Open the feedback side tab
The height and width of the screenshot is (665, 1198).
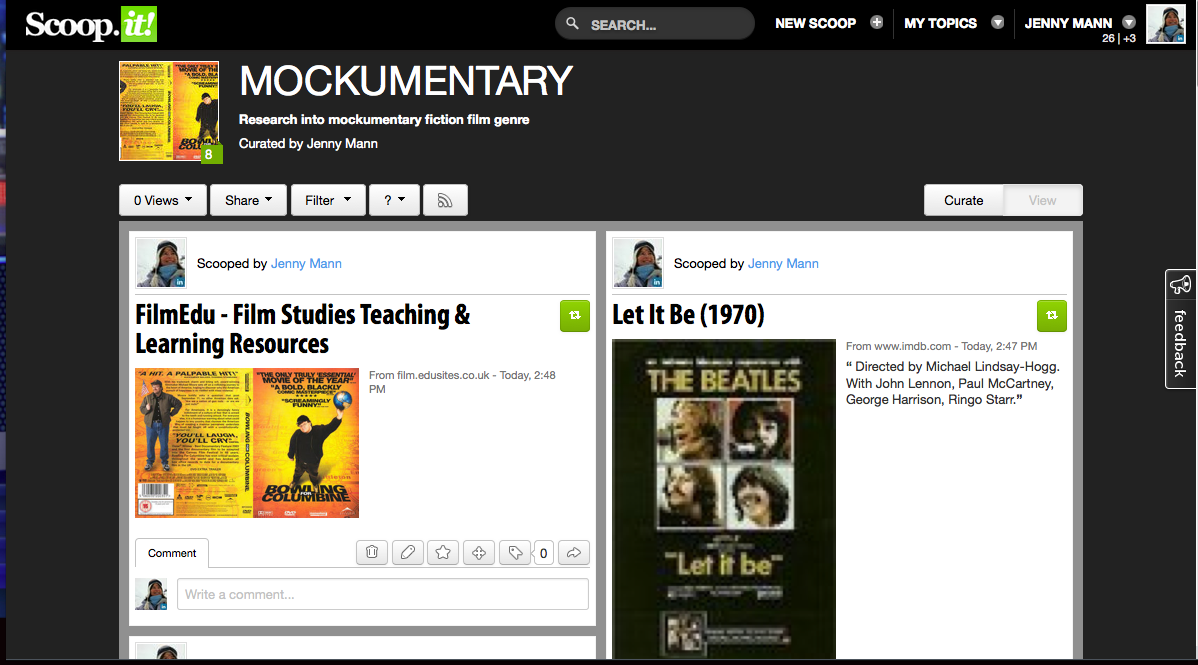pyautogui.click(x=1180, y=329)
